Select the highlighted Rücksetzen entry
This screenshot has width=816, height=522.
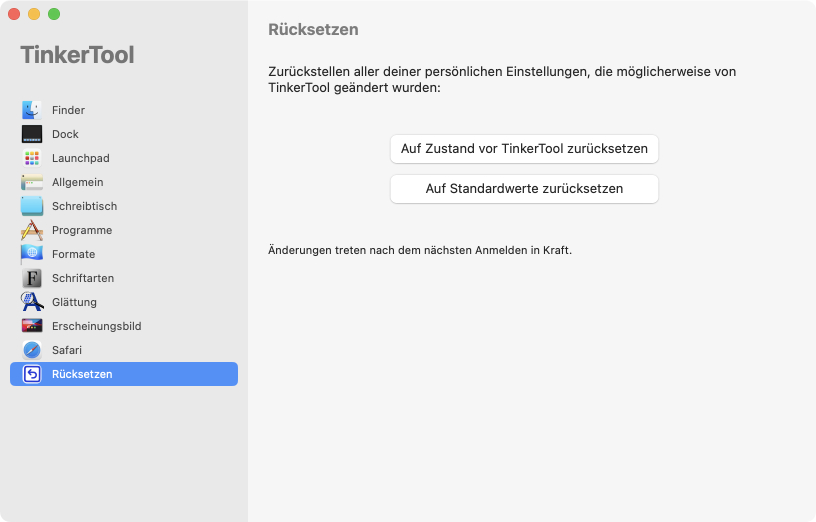(124, 374)
